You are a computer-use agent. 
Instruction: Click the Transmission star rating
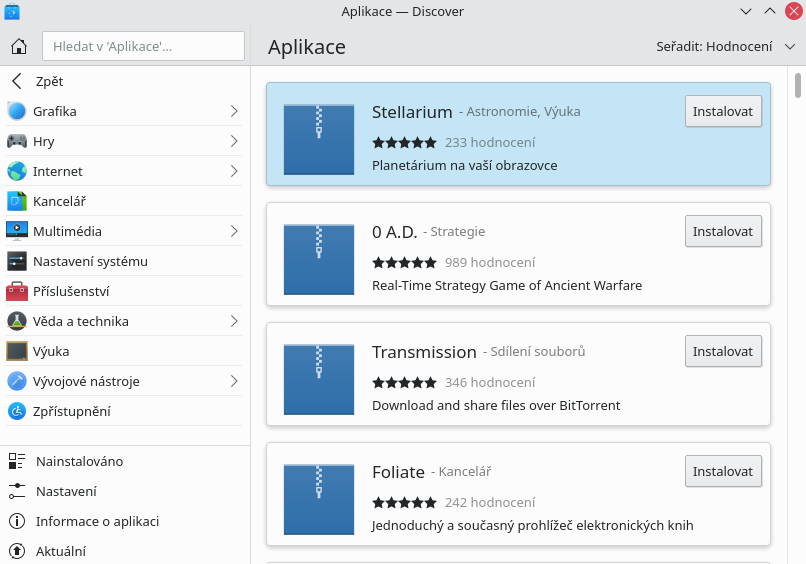405,383
